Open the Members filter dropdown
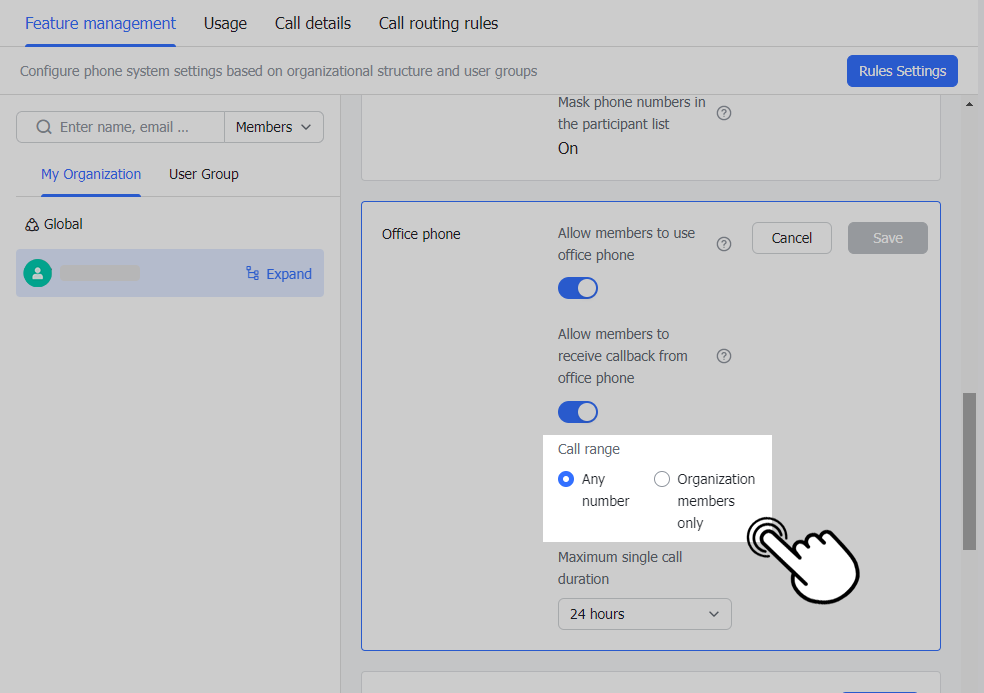984x693 pixels. pyautogui.click(x=273, y=127)
